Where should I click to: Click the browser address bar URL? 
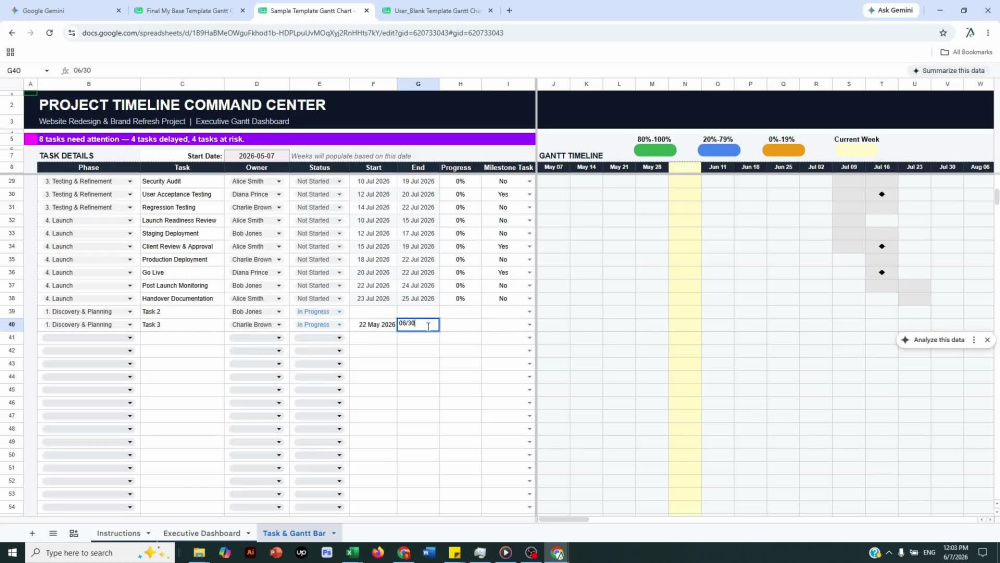[293, 33]
